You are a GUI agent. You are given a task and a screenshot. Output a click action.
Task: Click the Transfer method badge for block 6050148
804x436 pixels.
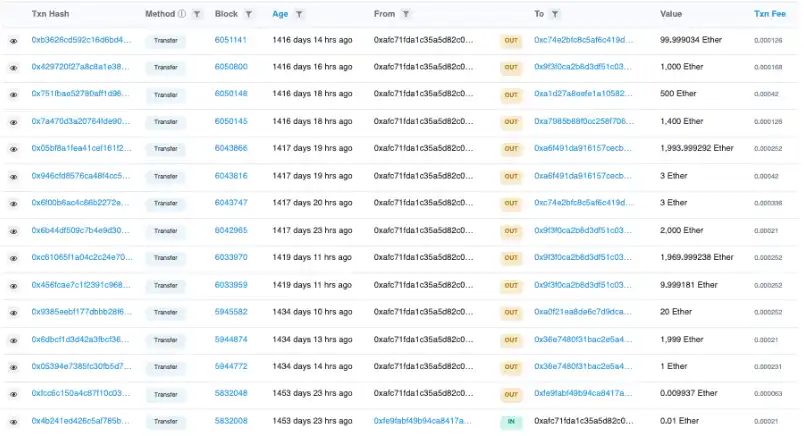click(x=166, y=95)
